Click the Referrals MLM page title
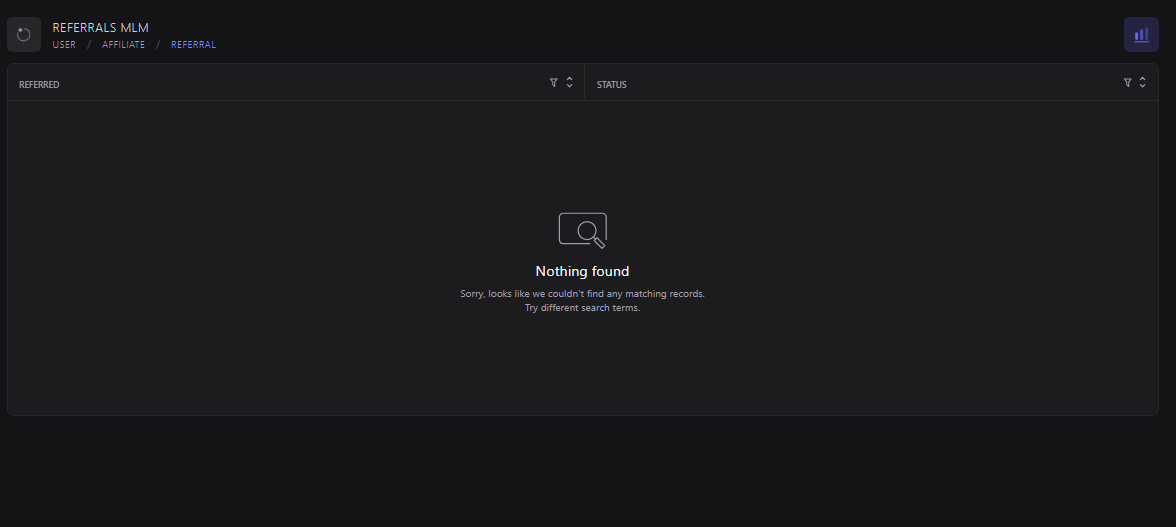Viewport: 1176px width, 527px height. pyautogui.click(x=100, y=28)
